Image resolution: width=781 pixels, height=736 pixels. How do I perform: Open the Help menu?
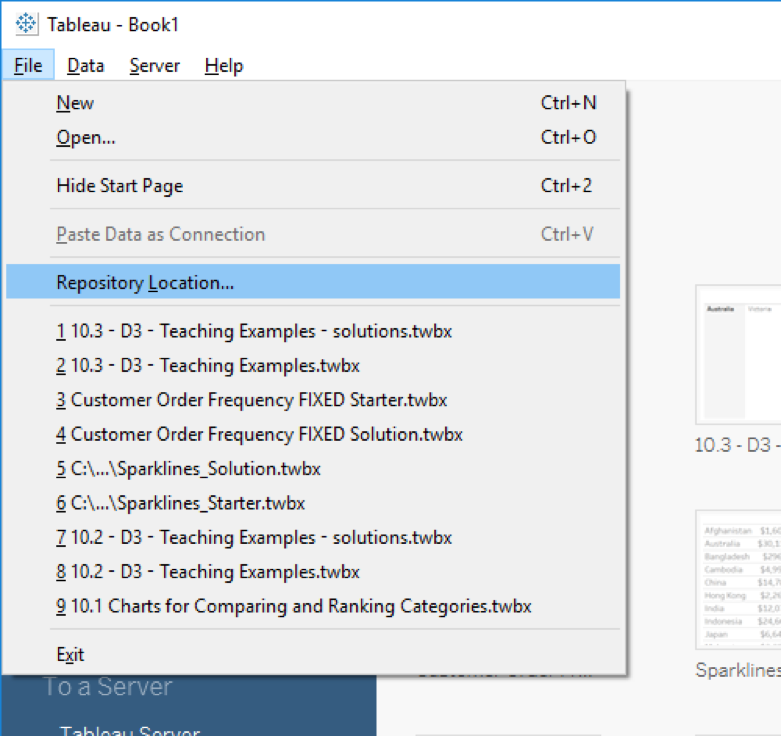point(224,65)
